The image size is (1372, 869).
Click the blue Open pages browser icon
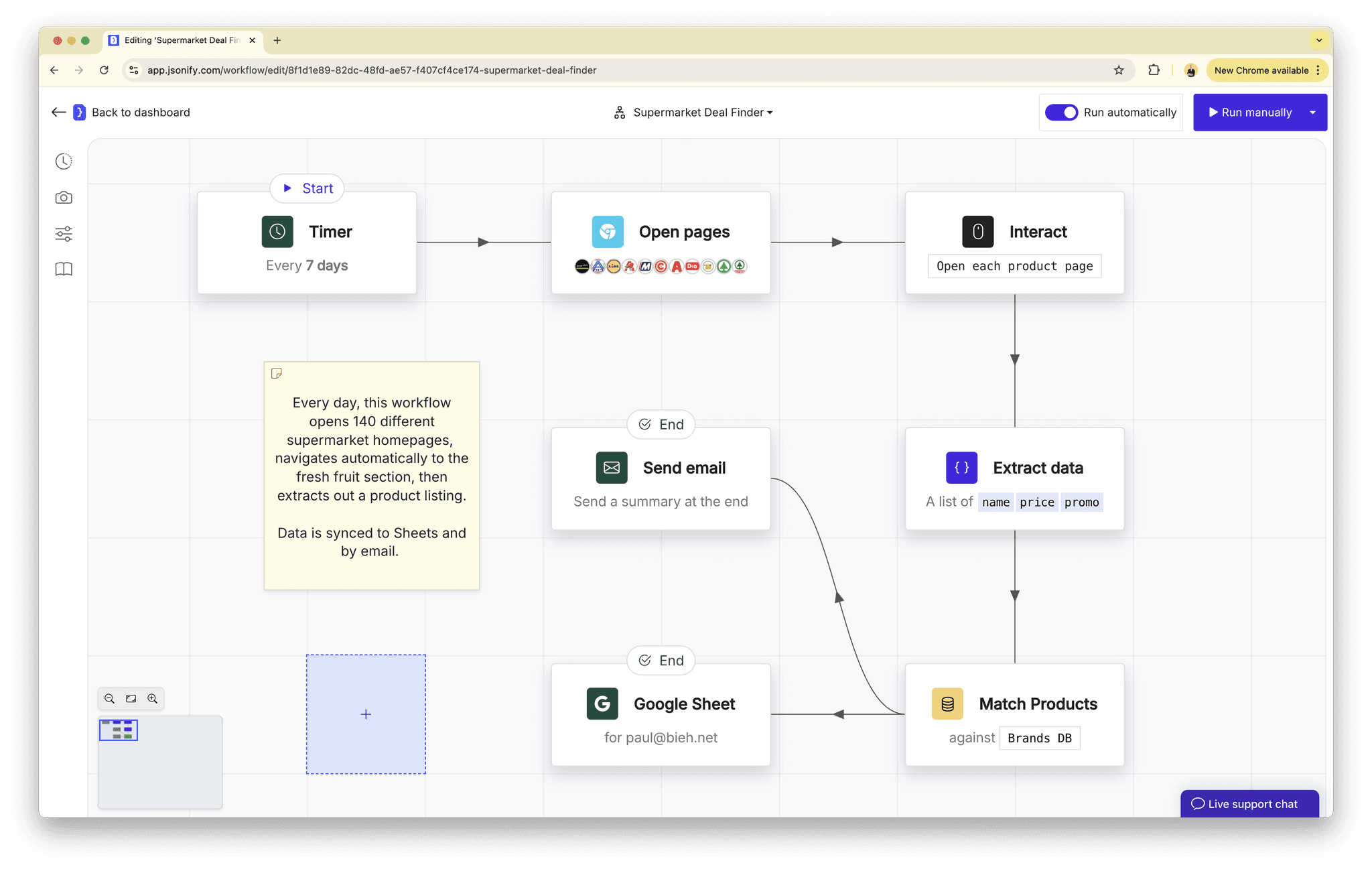pos(608,232)
